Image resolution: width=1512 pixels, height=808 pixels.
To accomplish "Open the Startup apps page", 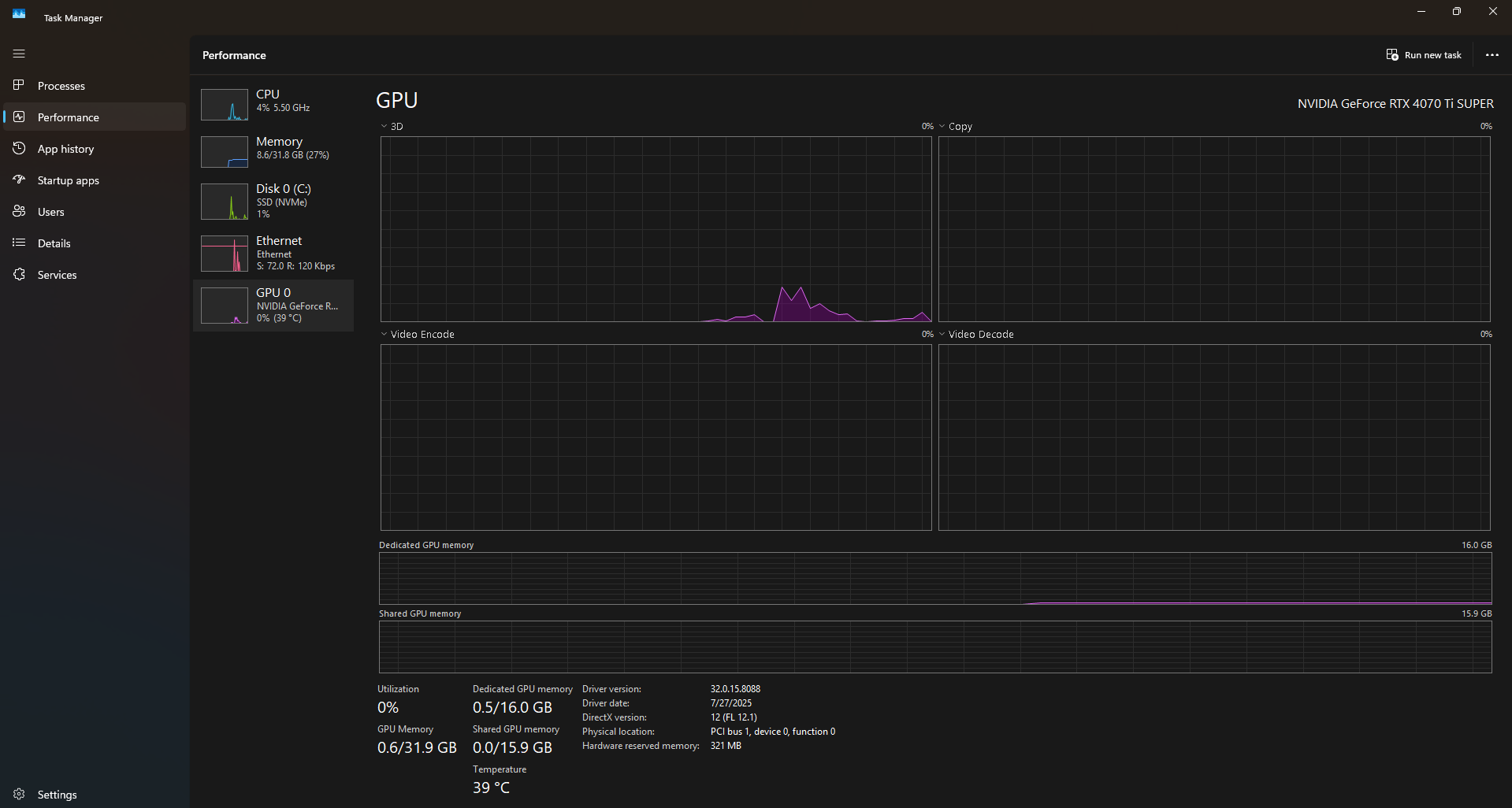I will point(95,180).
